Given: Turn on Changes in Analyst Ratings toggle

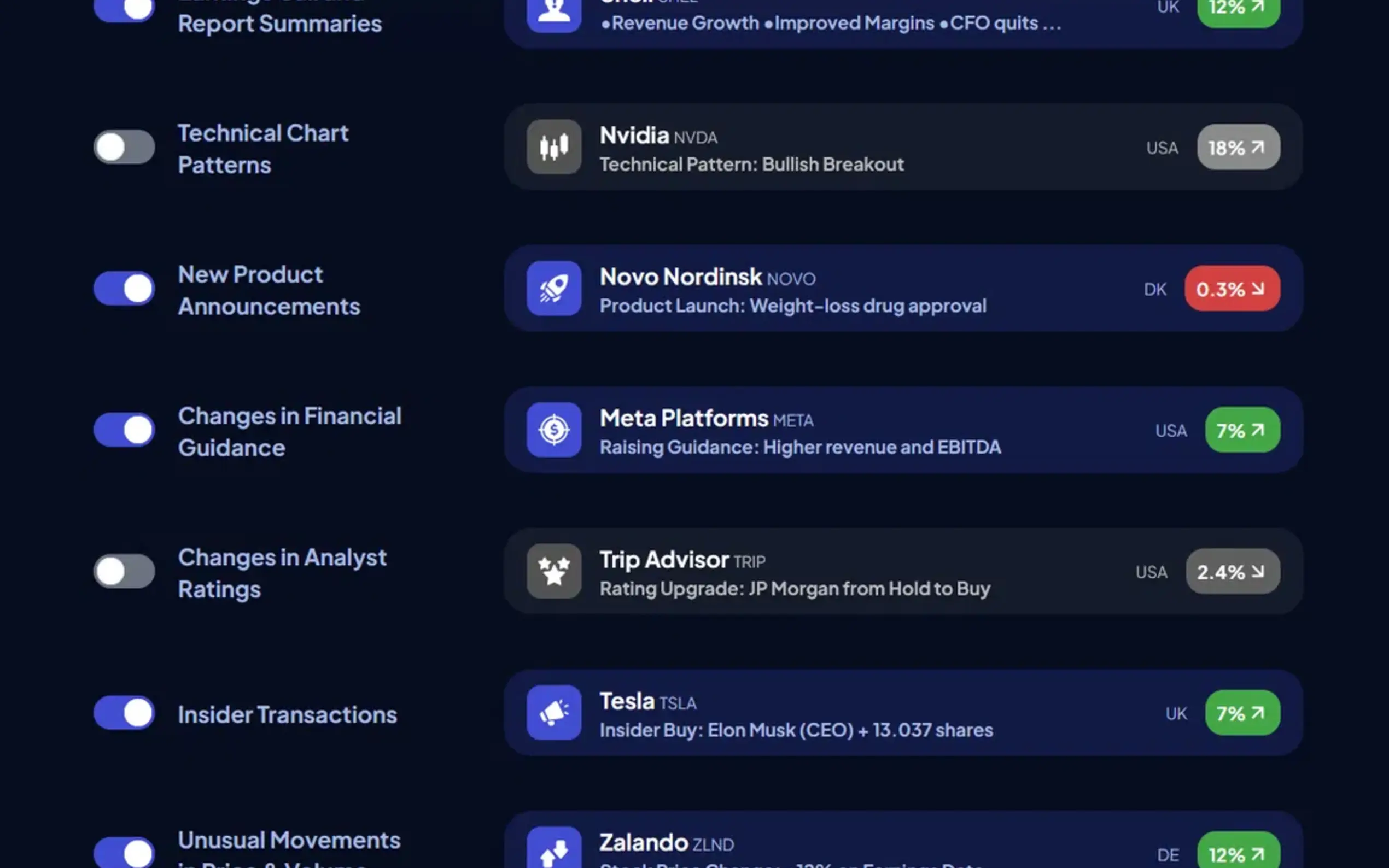Looking at the screenshot, I should click(124, 571).
